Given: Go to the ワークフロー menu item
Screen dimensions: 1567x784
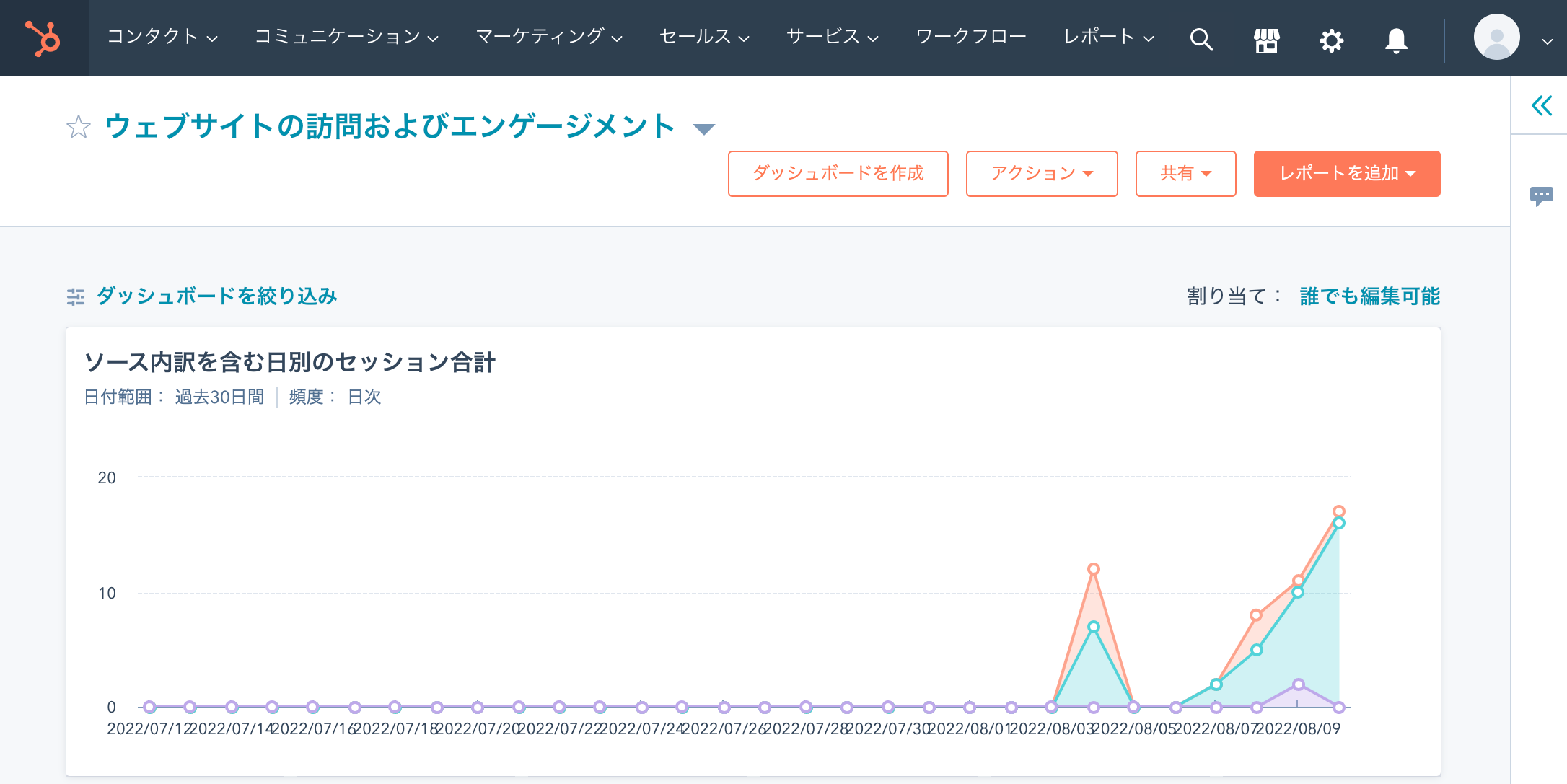Looking at the screenshot, I should pyautogui.click(x=971, y=37).
